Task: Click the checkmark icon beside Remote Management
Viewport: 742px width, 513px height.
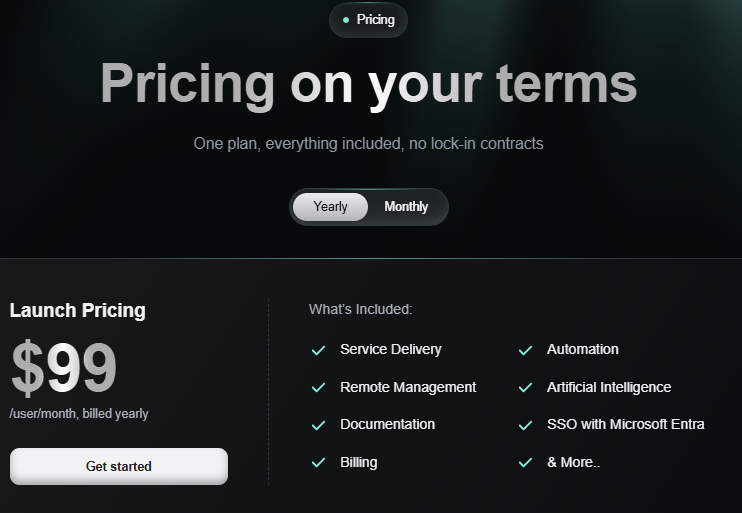Action: click(319, 388)
